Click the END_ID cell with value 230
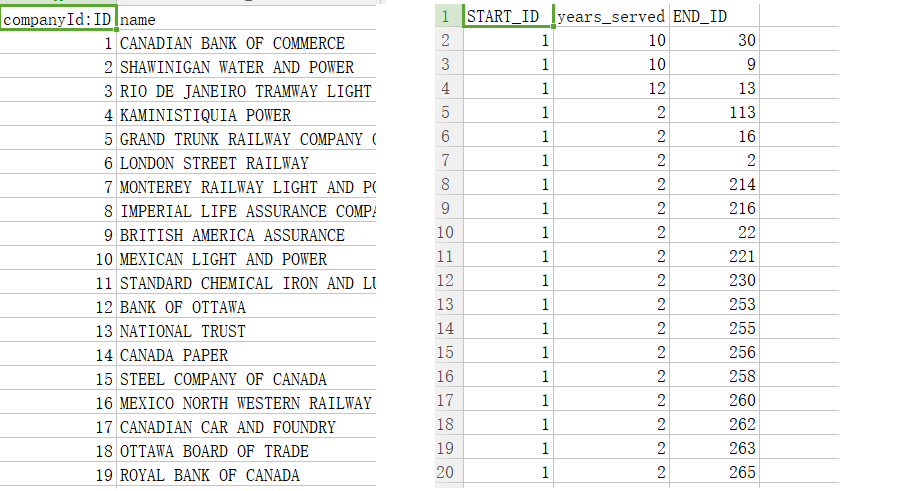Viewport: 901px width, 491px height. 714,280
